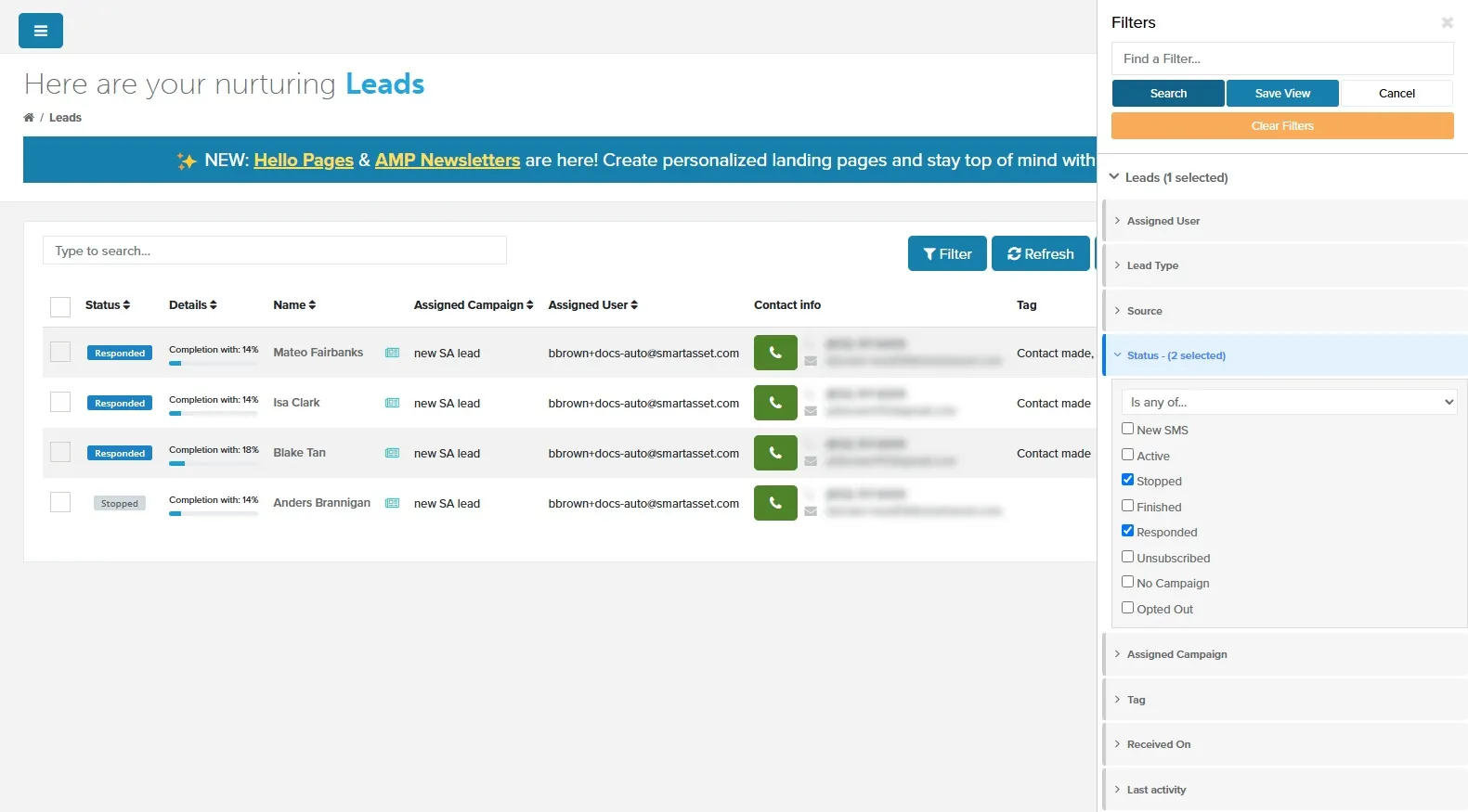Click the Find a Filter input
Screen dimensions: 1468x812
click(1282, 58)
